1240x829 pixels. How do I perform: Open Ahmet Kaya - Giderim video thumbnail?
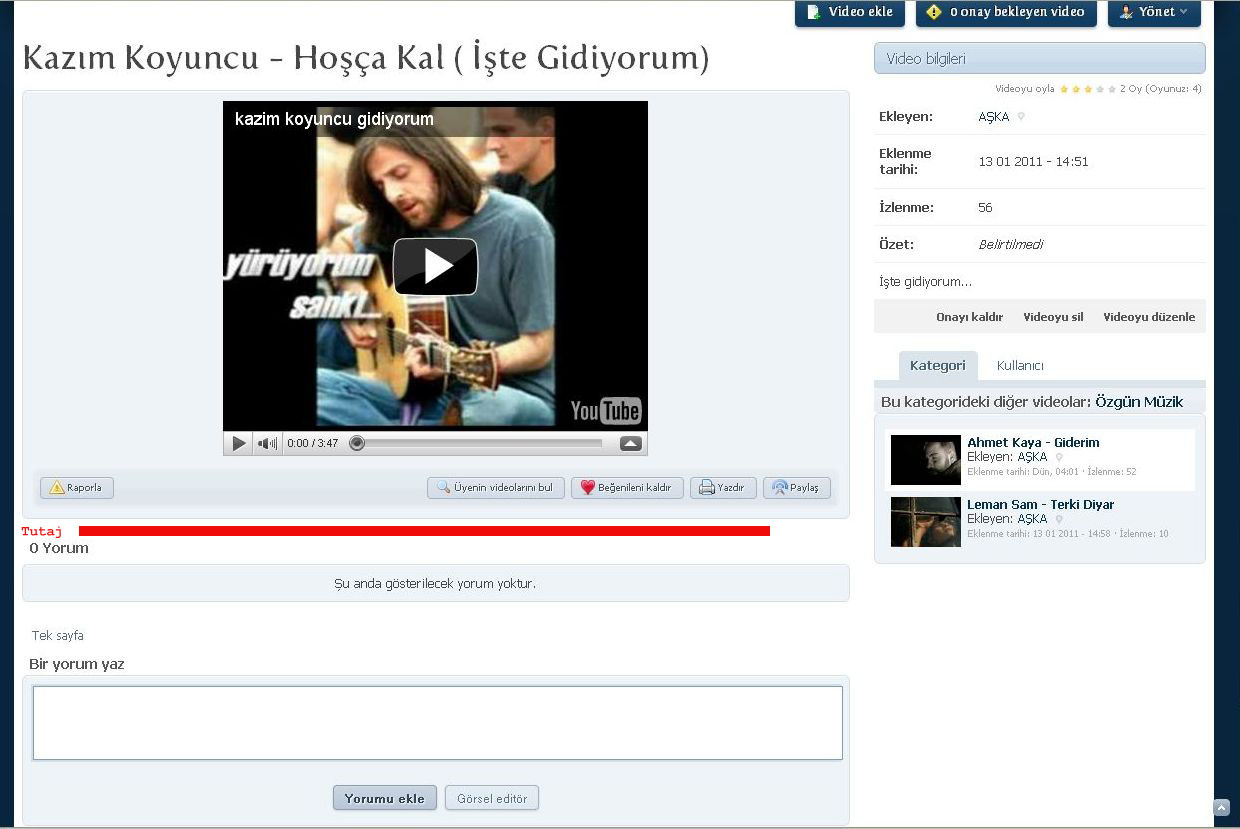point(925,460)
